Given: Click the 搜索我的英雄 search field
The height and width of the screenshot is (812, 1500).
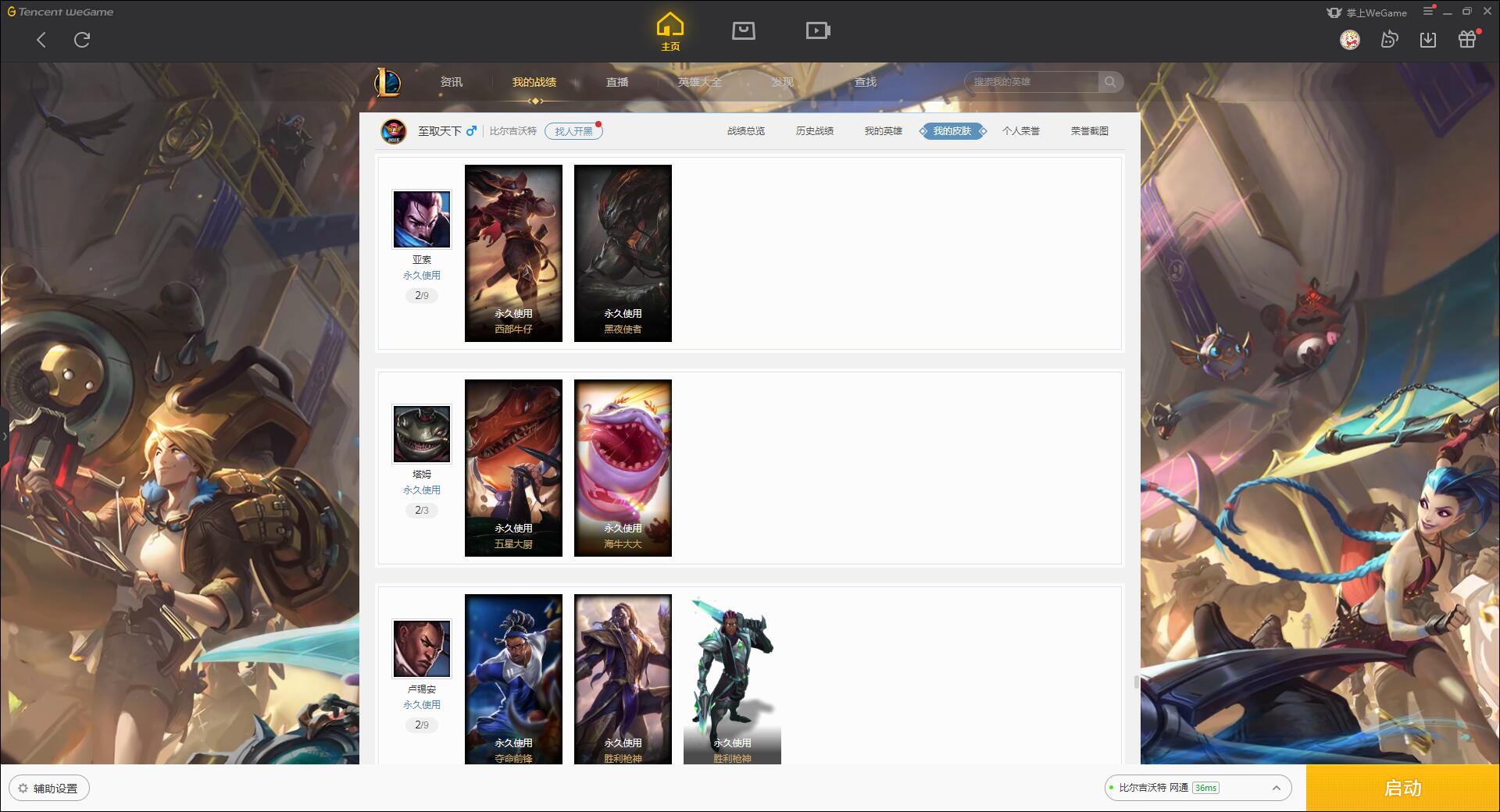Looking at the screenshot, I should (x=1031, y=82).
